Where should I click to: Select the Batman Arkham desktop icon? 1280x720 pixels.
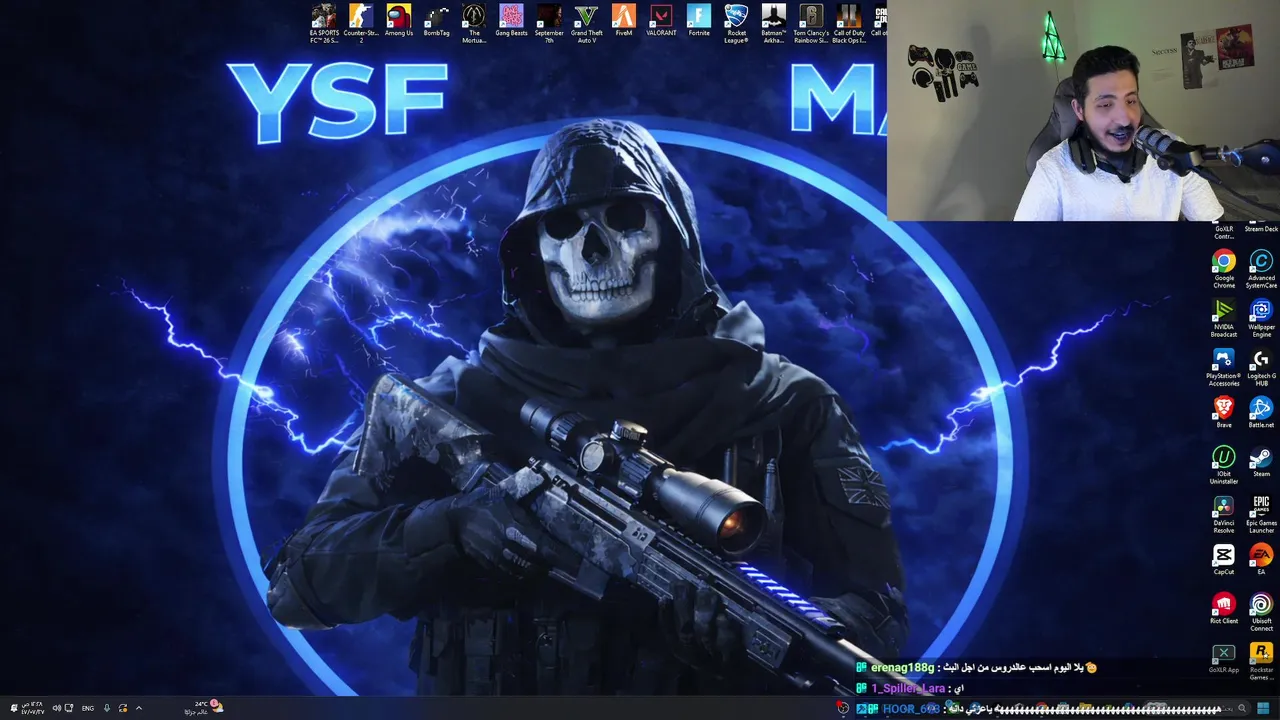click(774, 23)
